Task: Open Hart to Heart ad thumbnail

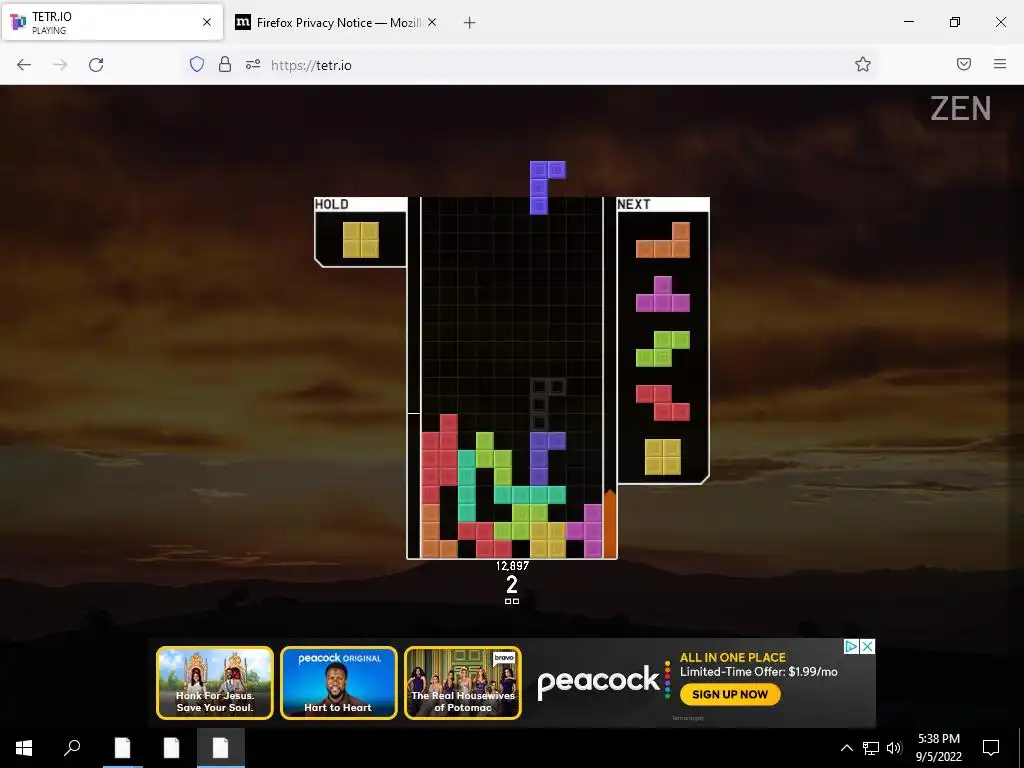Action: (x=339, y=682)
